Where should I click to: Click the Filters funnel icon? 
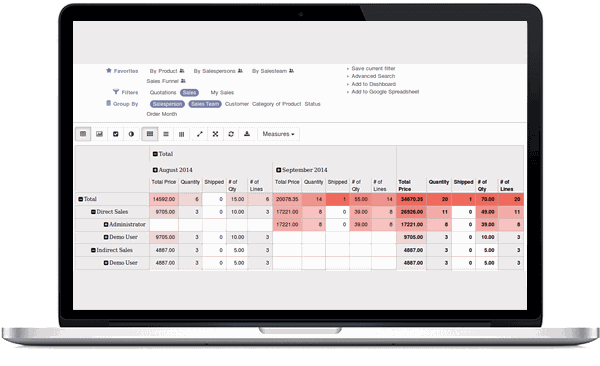click(116, 92)
